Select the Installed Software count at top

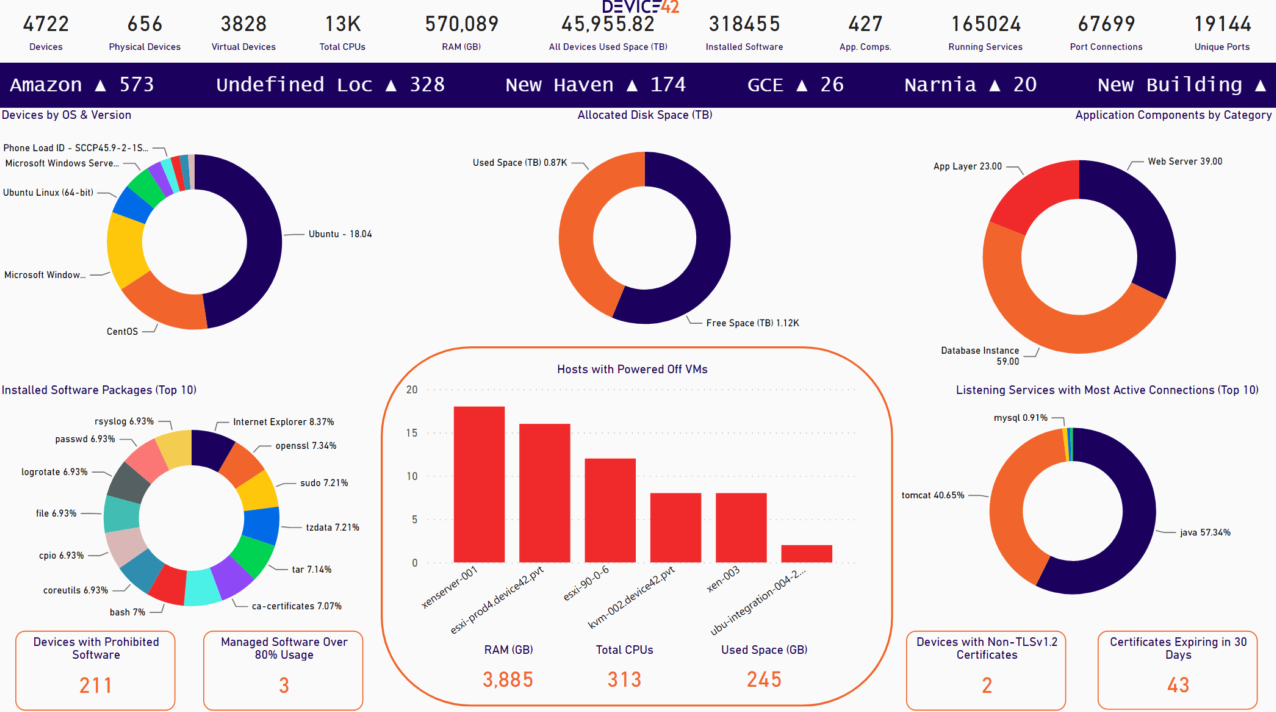pos(744,30)
